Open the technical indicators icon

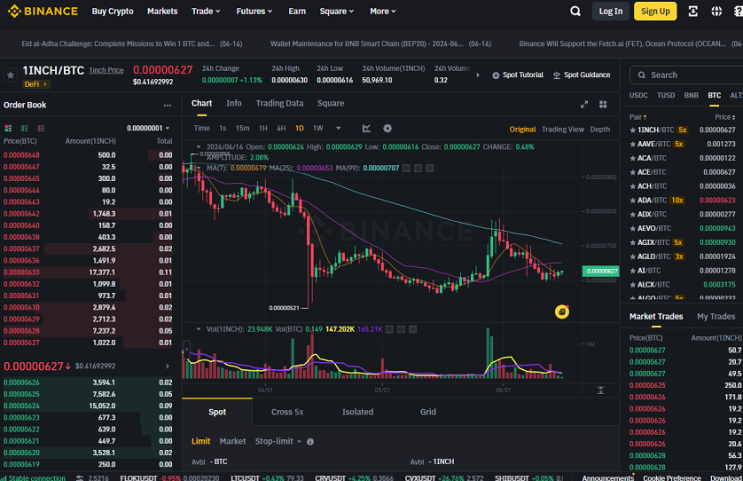(366, 128)
